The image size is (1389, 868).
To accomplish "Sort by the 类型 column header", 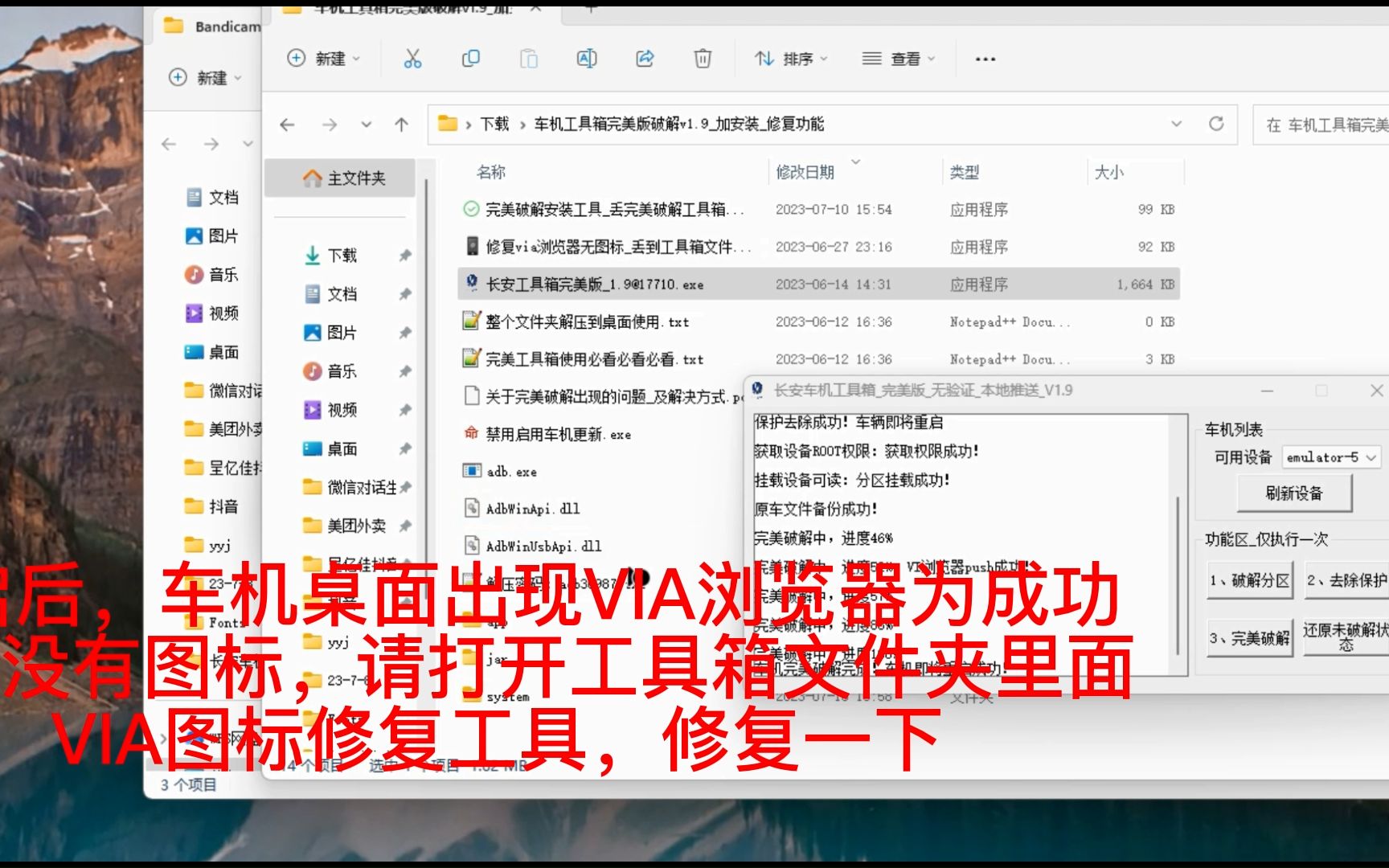I will [x=964, y=172].
